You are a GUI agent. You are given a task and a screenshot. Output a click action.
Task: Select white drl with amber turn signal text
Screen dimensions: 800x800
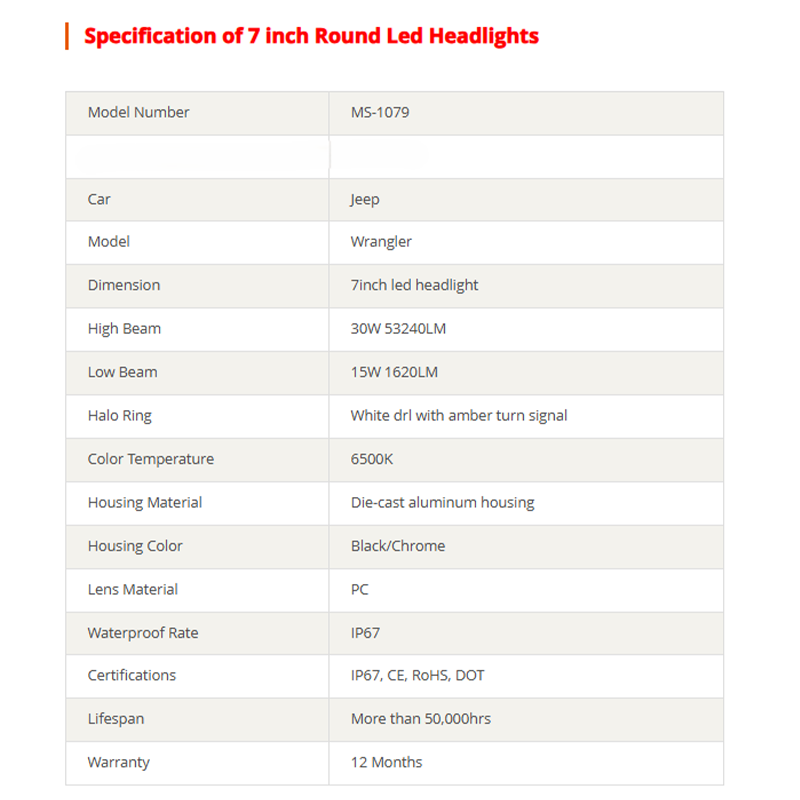459,416
